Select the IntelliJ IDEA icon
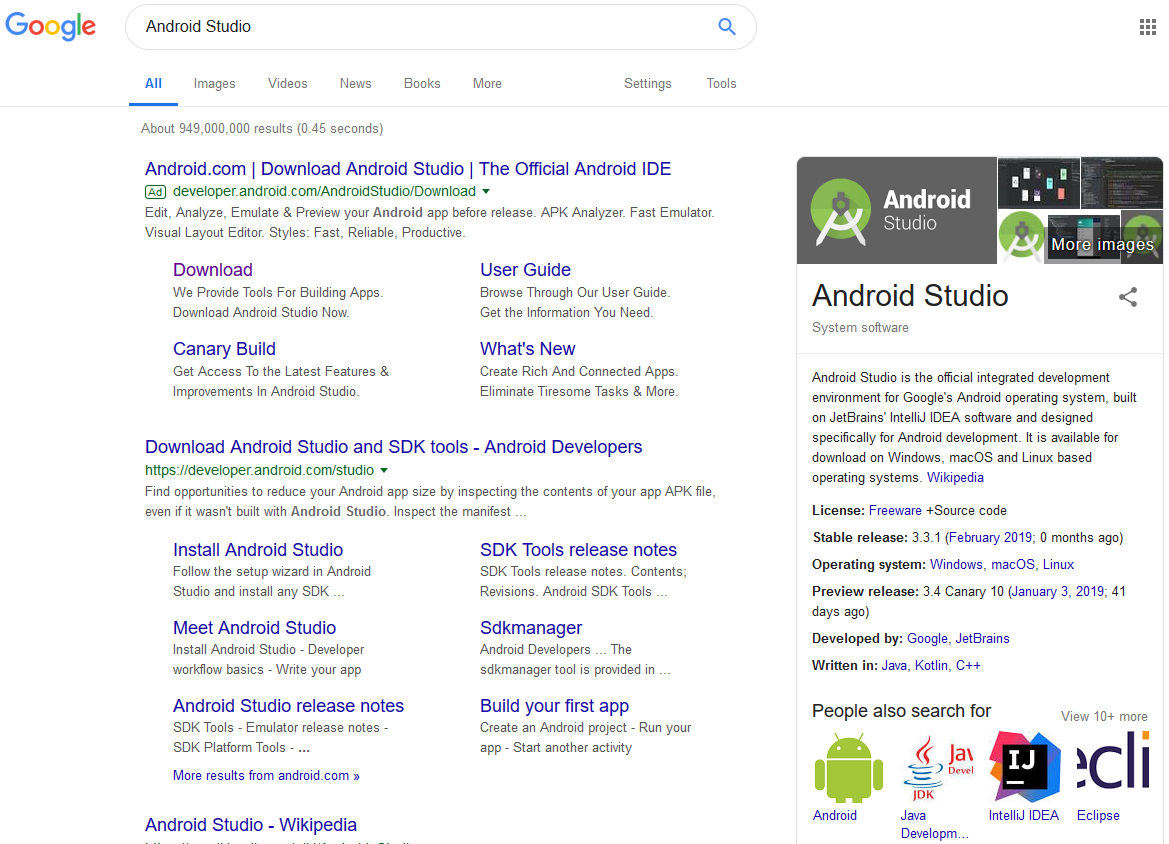1169x844 pixels. (1024, 767)
